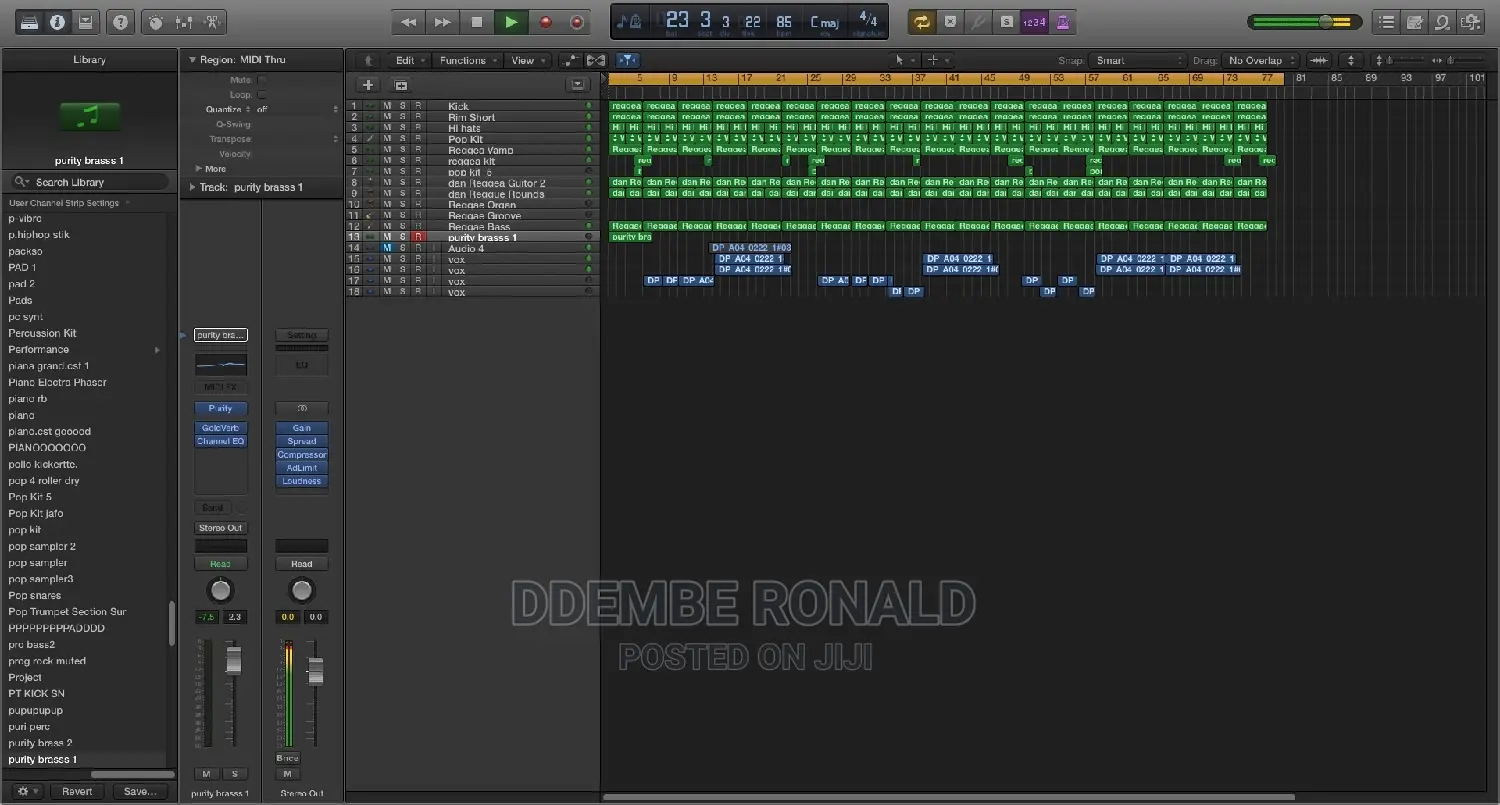Solo the Reggae Bass track
The width and height of the screenshot is (1500, 805).
coord(403,227)
